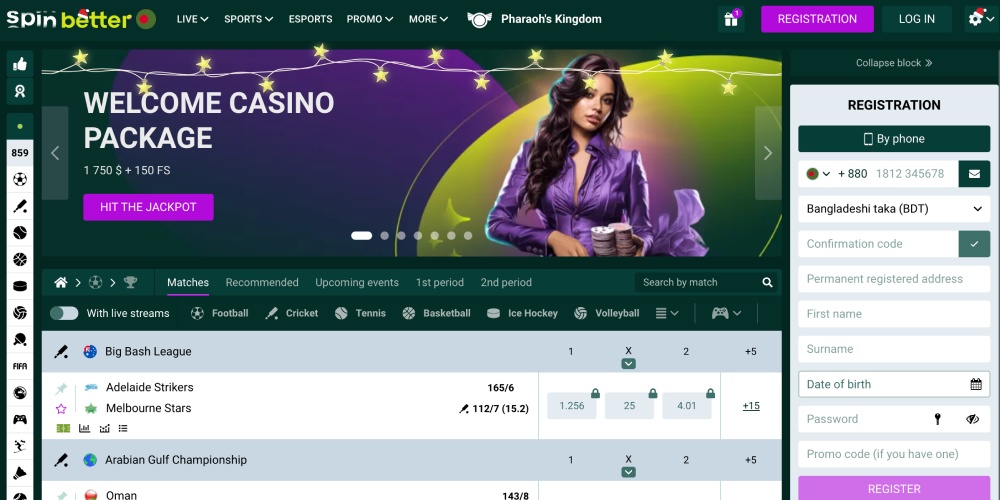Toggle password visibility eye icon

(972, 419)
